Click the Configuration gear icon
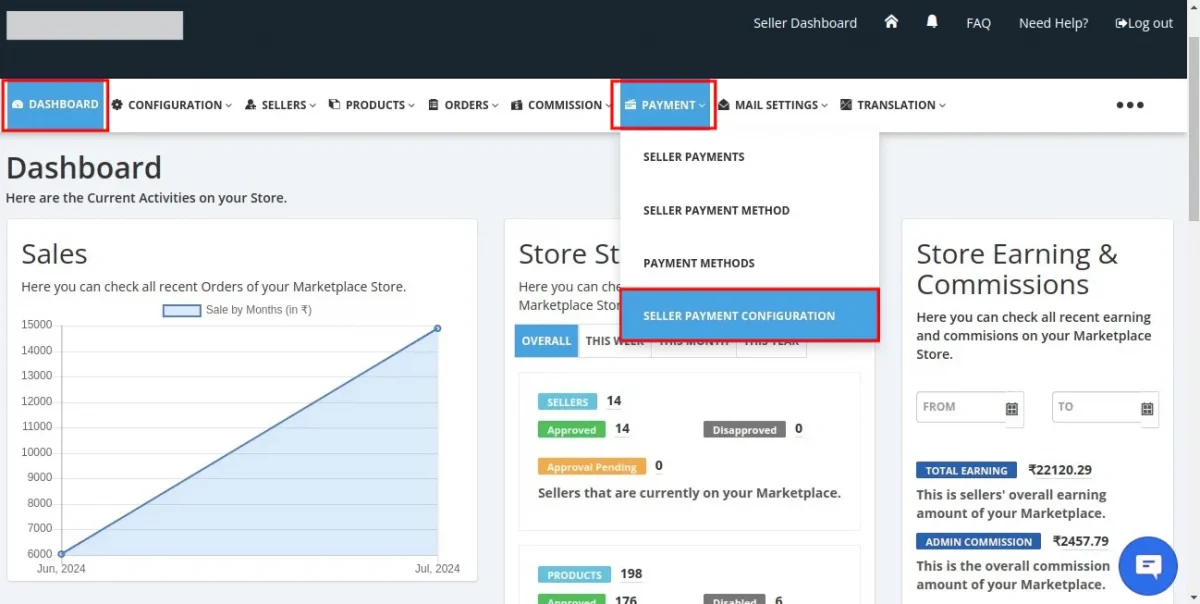This screenshot has width=1200, height=604. (117, 105)
